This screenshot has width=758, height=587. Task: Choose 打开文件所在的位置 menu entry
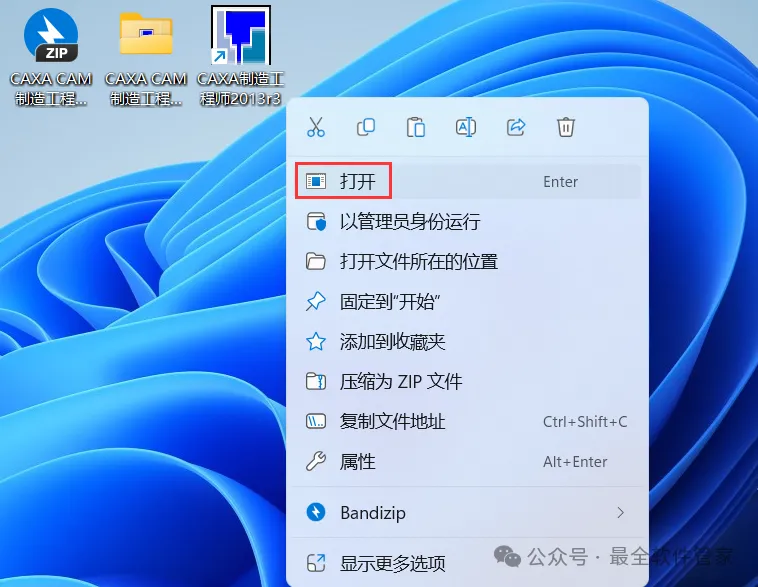(x=467, y=262)
